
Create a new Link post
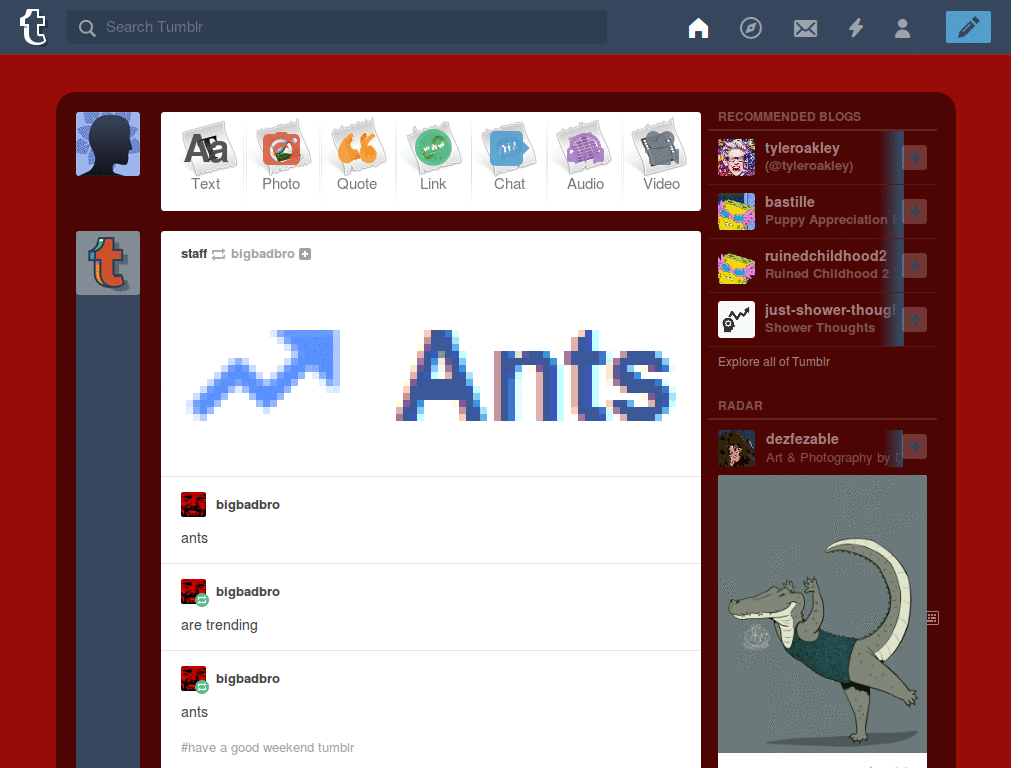(433, 157)
